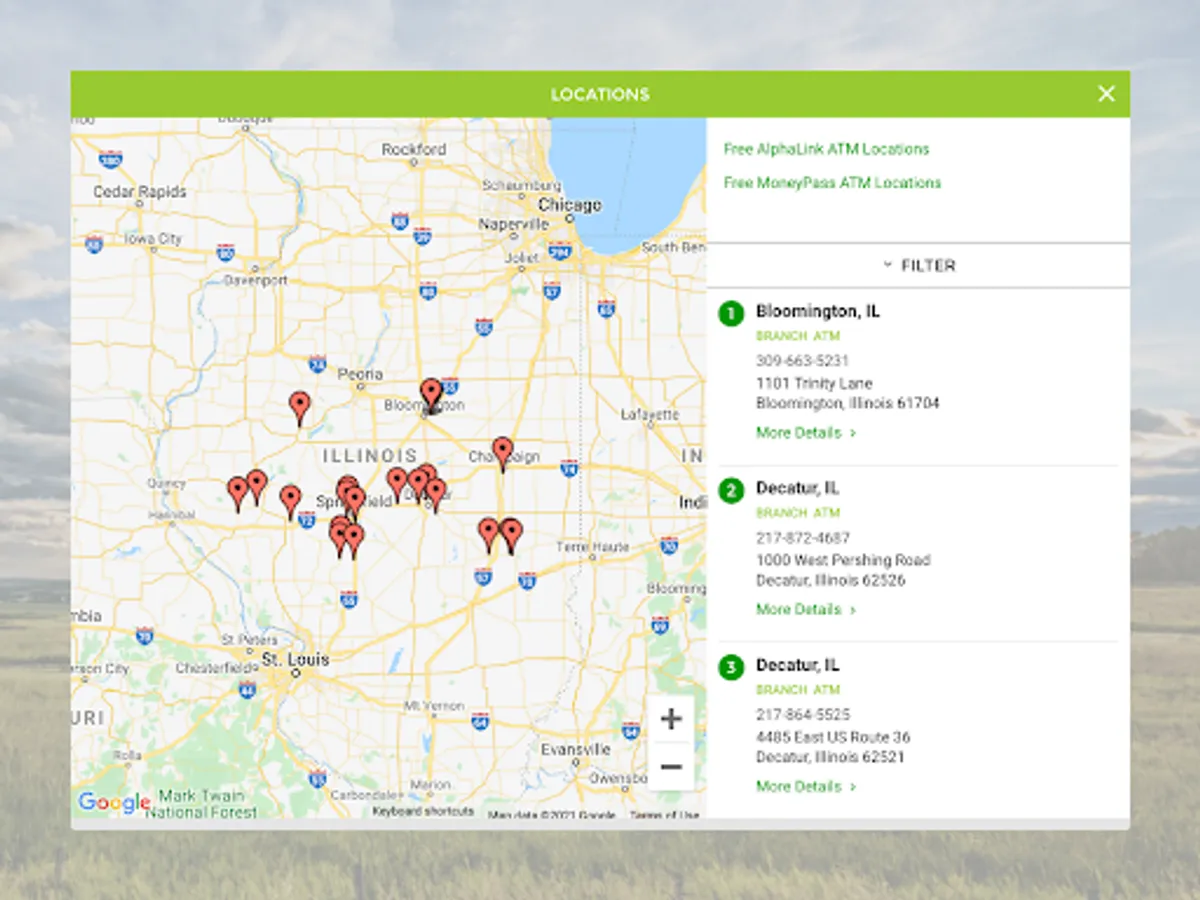Select the map pin at Champaign
1200x900 pixels.
pos(503,452)
